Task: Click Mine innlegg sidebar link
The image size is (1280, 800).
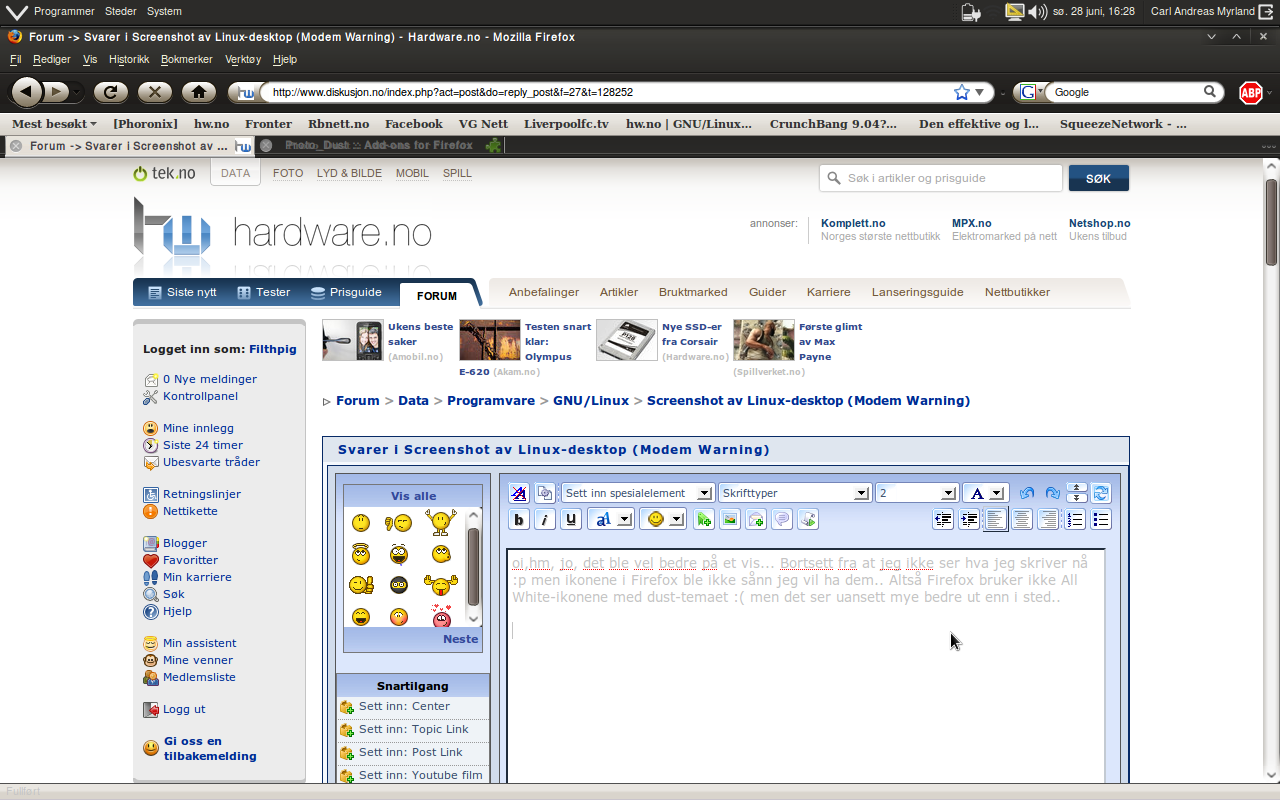Action: pyautogui.click(x=198, y=428)
